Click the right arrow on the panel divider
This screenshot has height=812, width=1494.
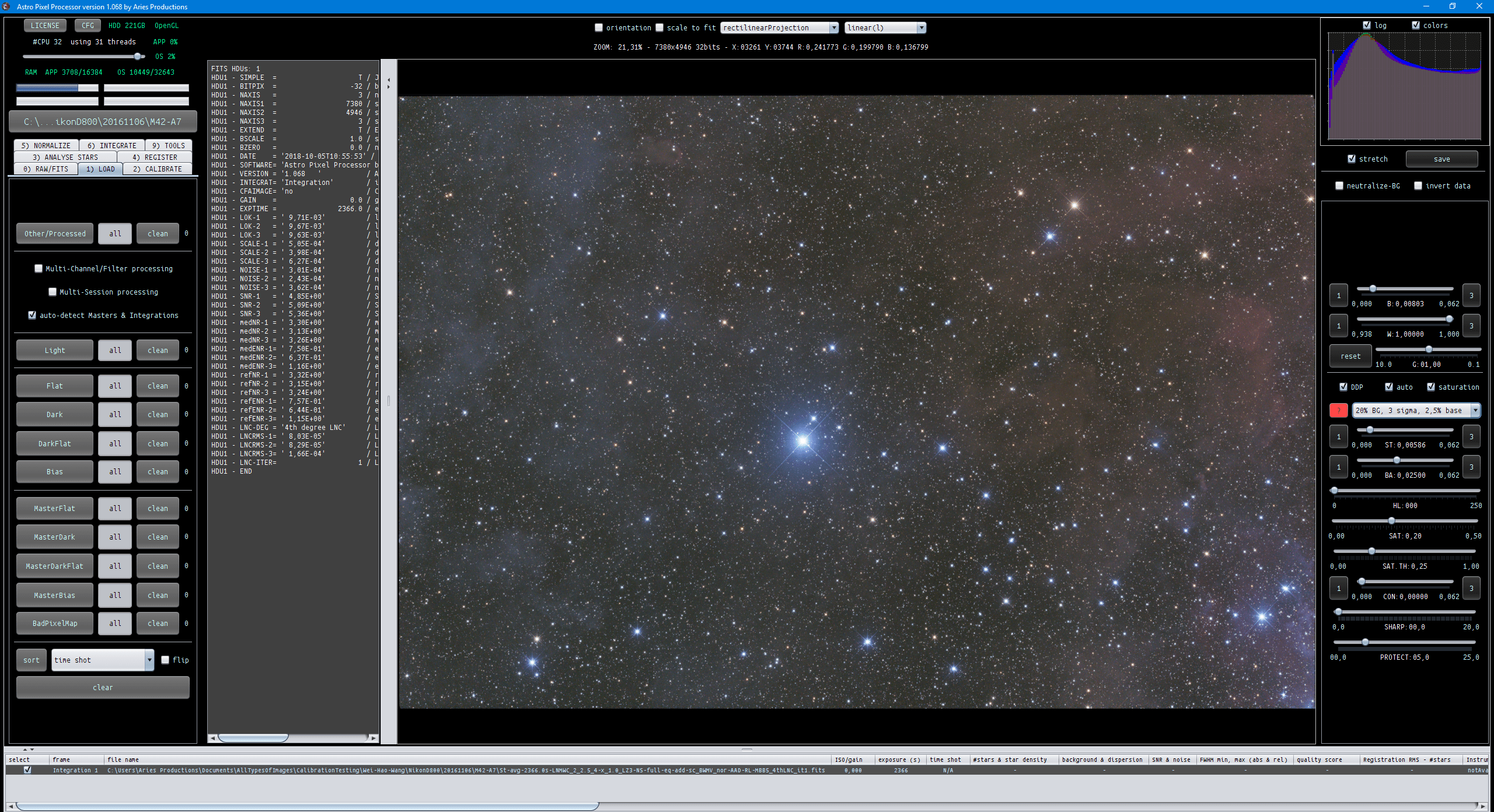point(389,87)
